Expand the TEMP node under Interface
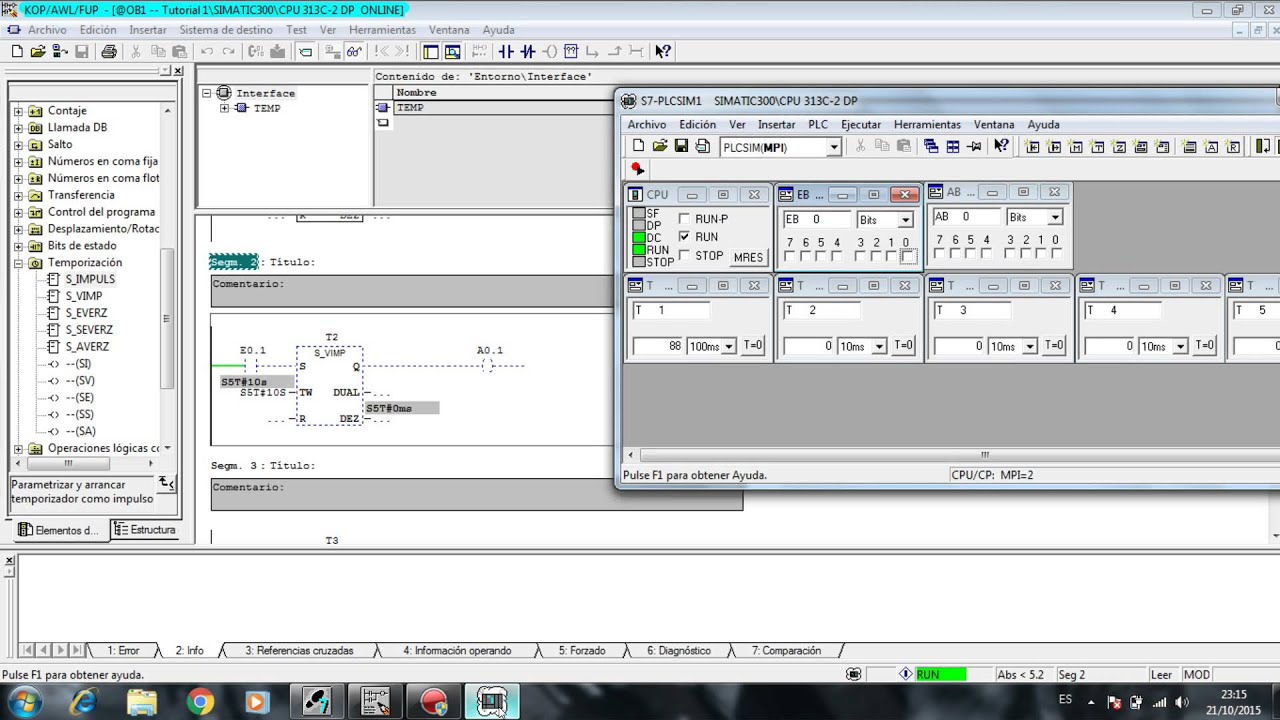Image resolution: width=1280 pixels, height=720 pixels. pyautogui.click(x=224, y=108)
